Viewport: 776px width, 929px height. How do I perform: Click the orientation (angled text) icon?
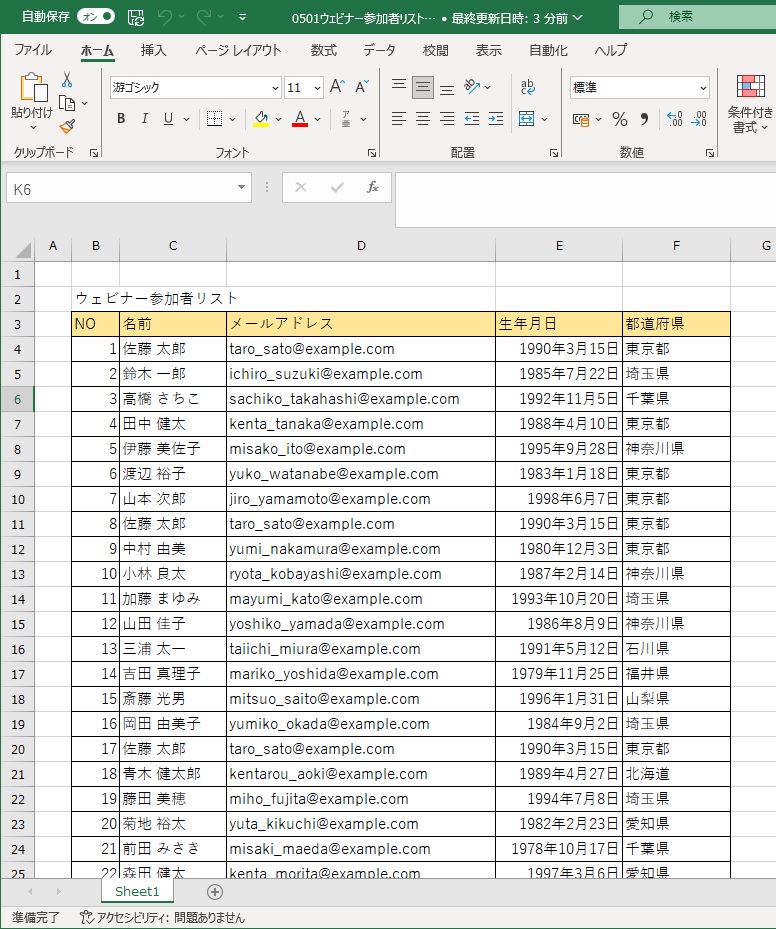pos(472,87)
